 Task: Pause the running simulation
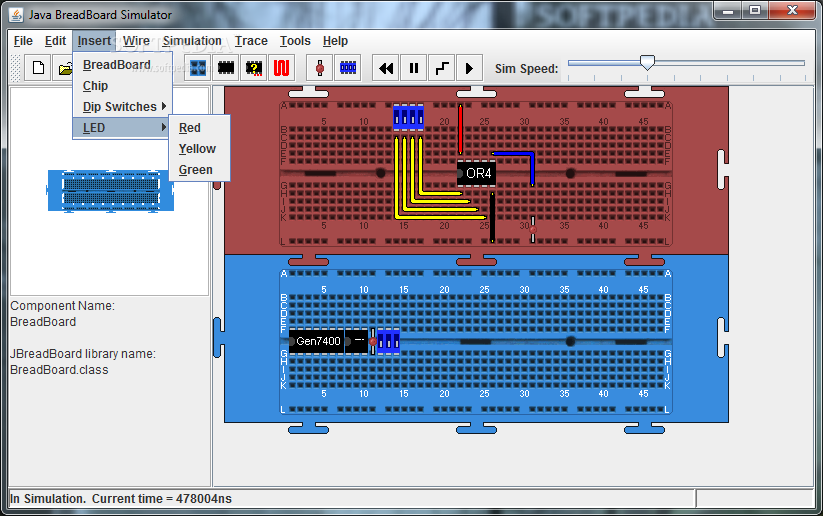click(x=414, y=68)
